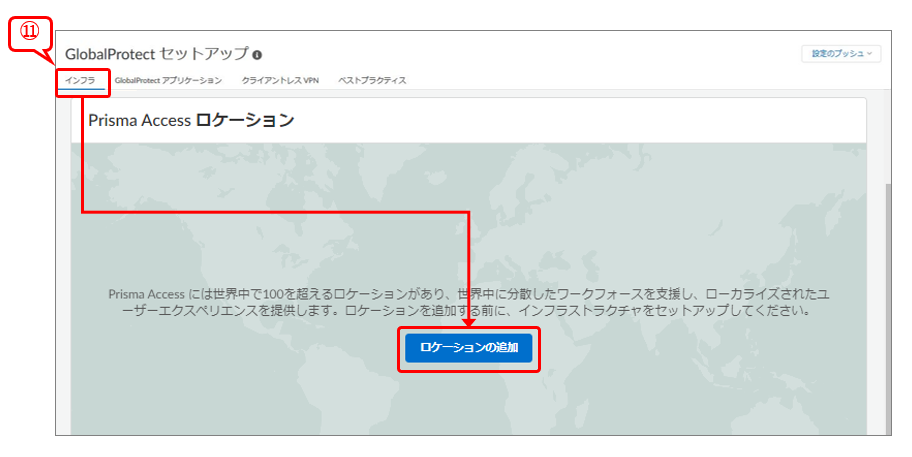
Task: Click the chevron arrow in 設定のプッシュ
Action: 870,53
